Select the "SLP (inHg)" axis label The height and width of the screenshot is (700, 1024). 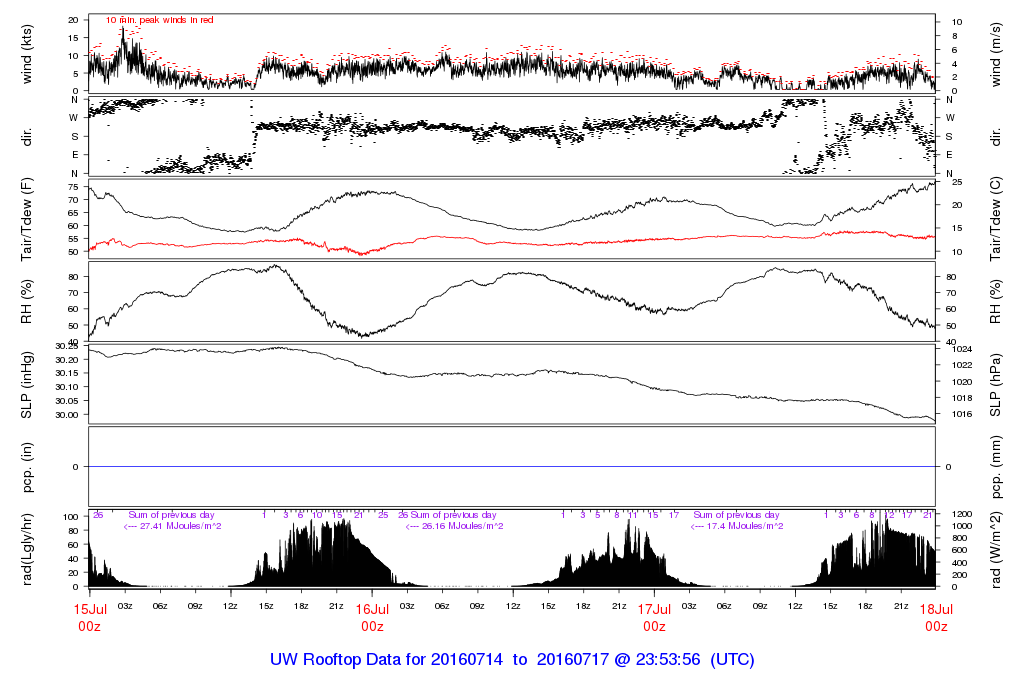27,385
